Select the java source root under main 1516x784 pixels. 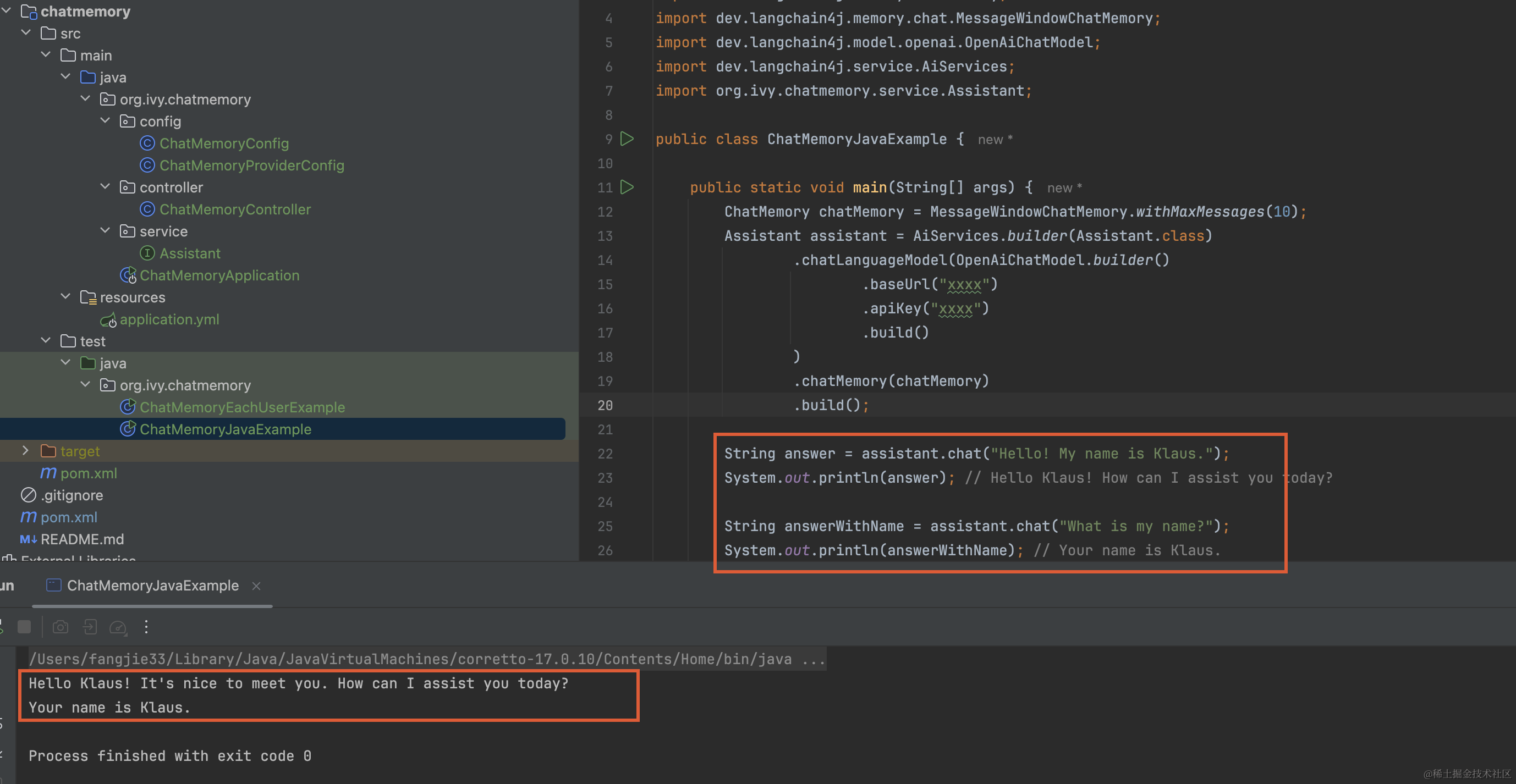288,78
